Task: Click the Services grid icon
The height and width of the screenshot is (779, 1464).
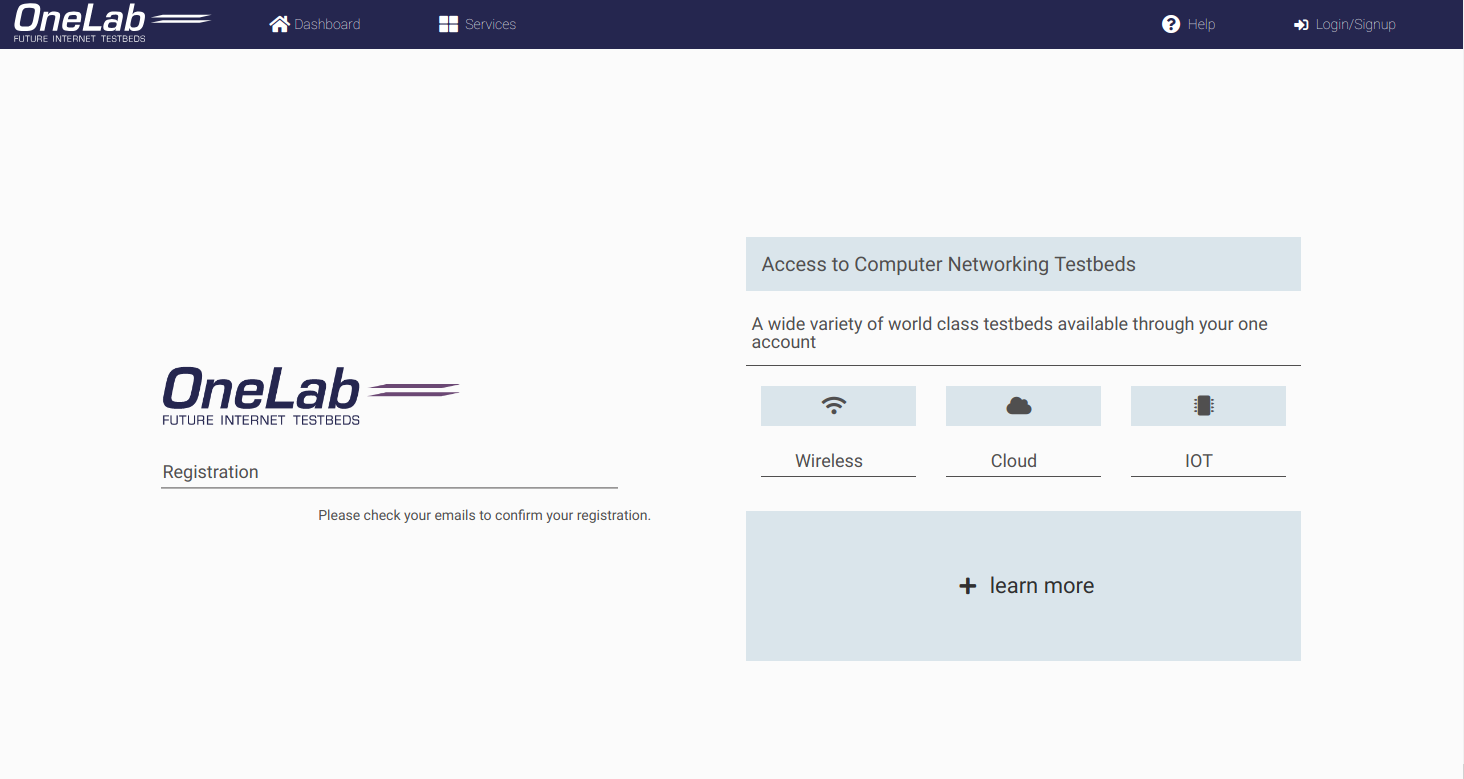Action: coord(448,24)
